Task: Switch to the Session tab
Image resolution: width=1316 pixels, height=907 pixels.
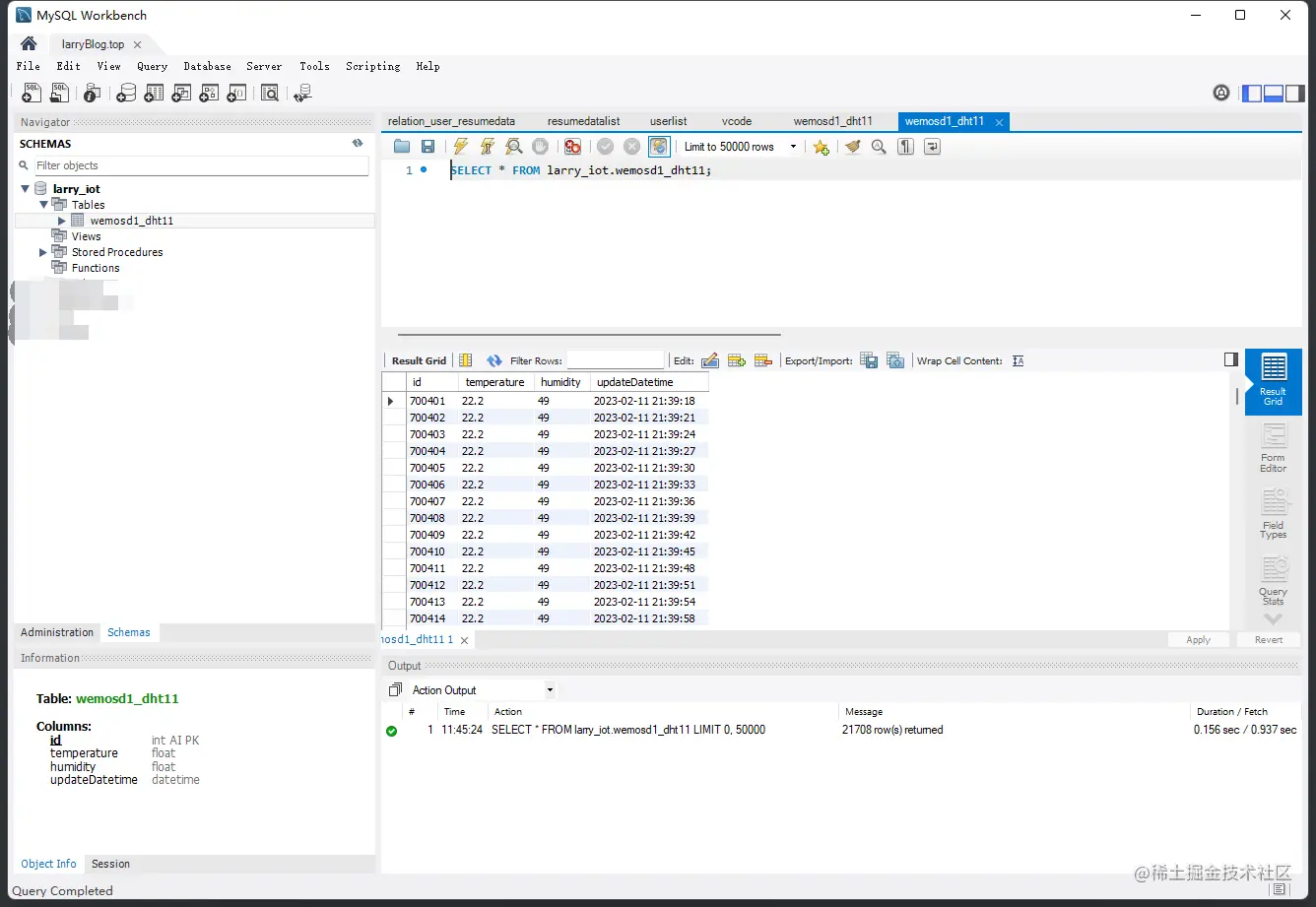Action: 110,864
